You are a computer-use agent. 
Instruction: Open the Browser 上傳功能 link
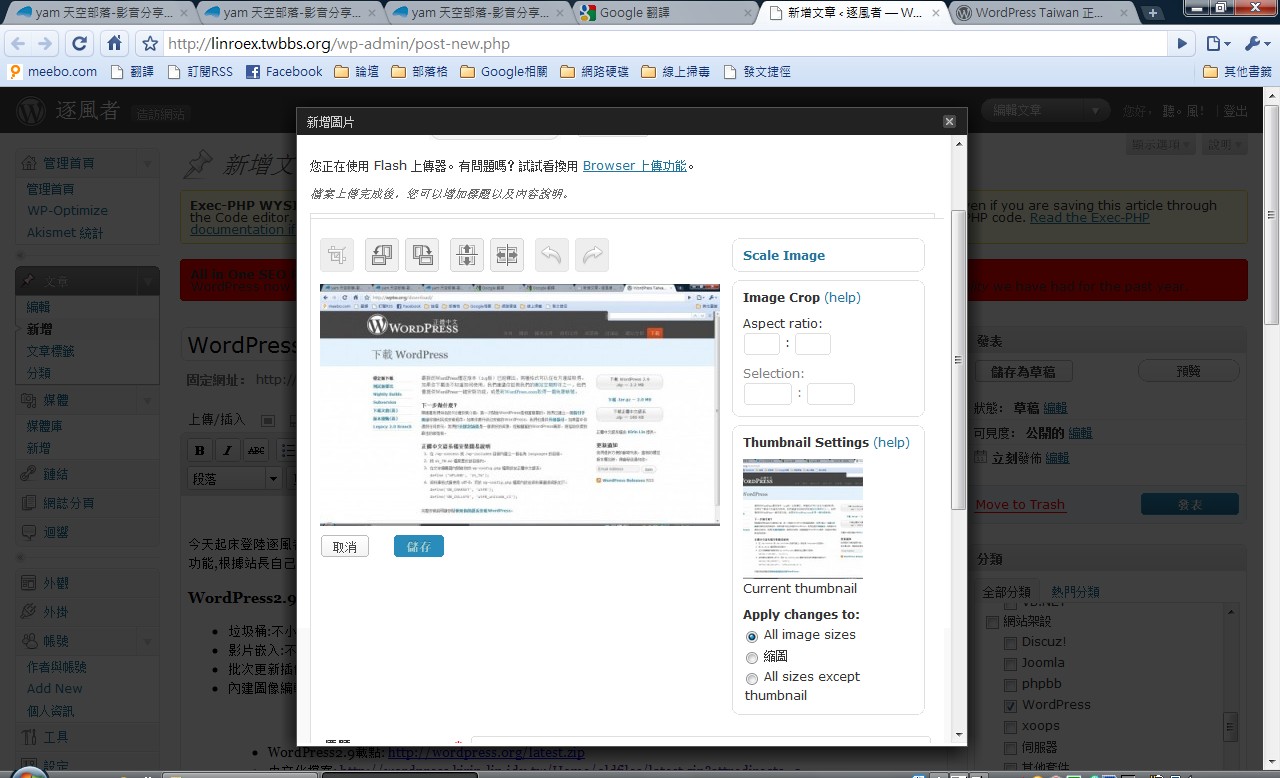pyautogui.click(x=635, y=165)
